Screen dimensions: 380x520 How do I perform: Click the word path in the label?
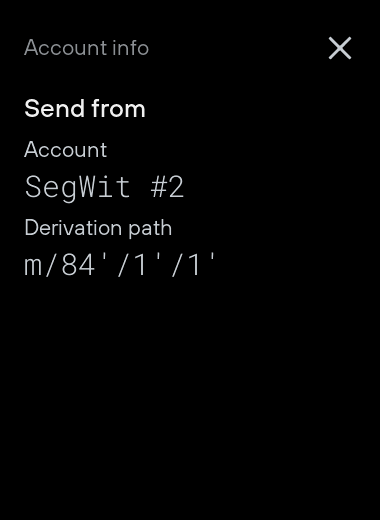point(150,228)
